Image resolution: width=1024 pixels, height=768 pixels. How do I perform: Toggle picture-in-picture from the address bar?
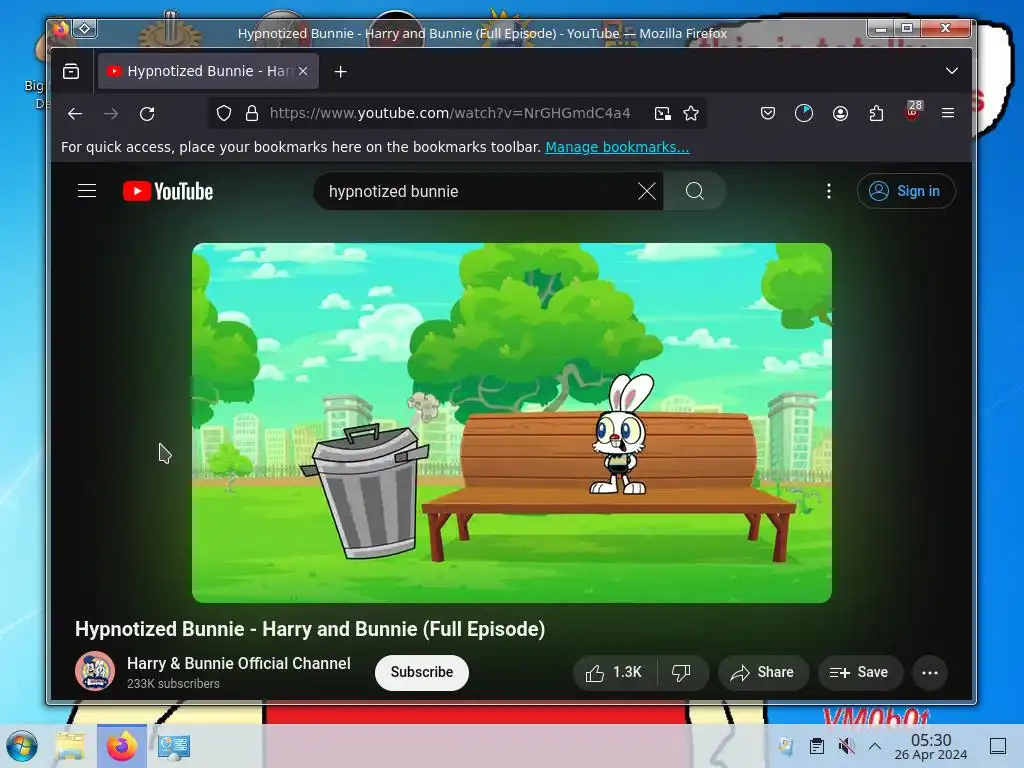coord(662,114)
